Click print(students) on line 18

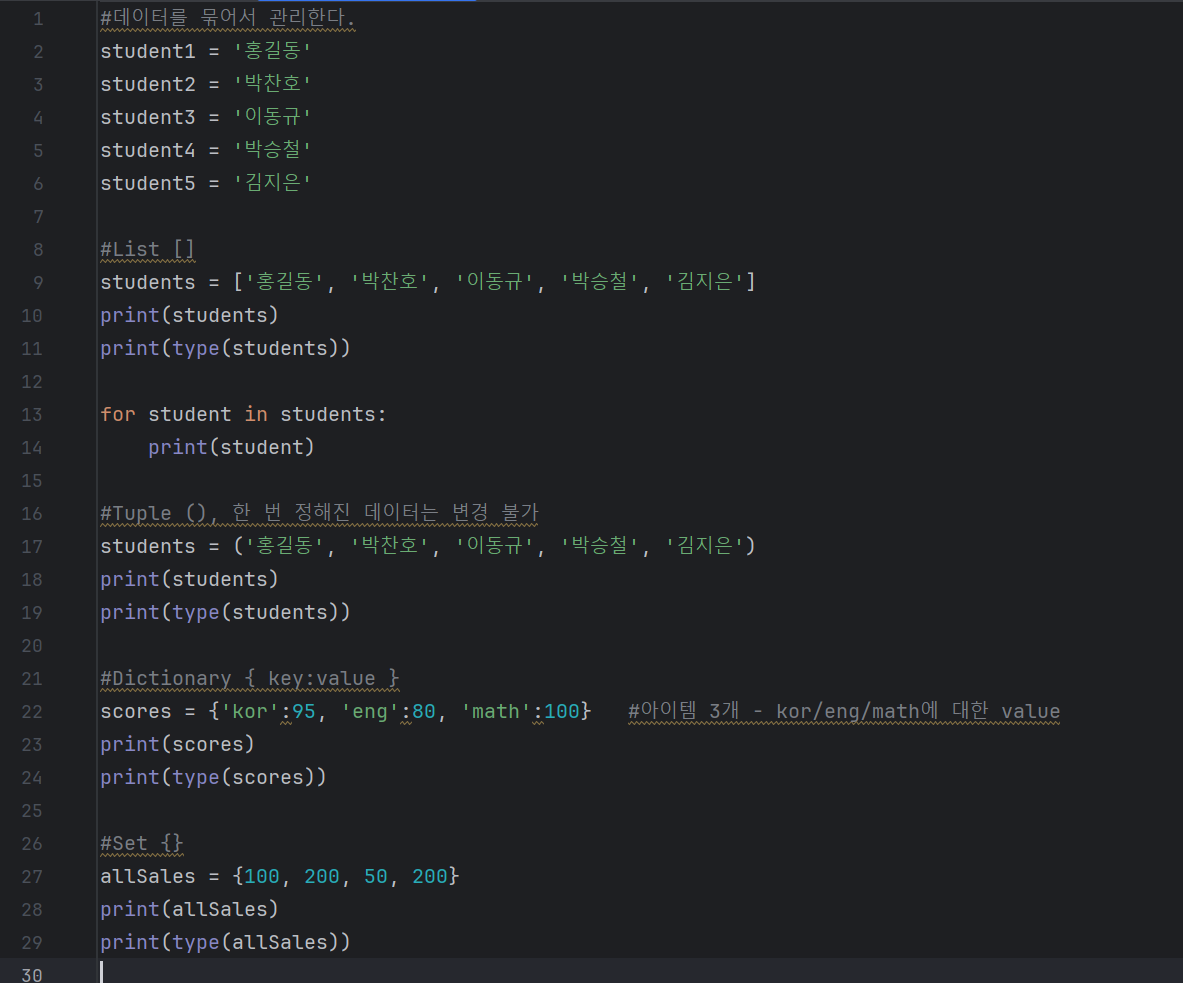[189, 579]
